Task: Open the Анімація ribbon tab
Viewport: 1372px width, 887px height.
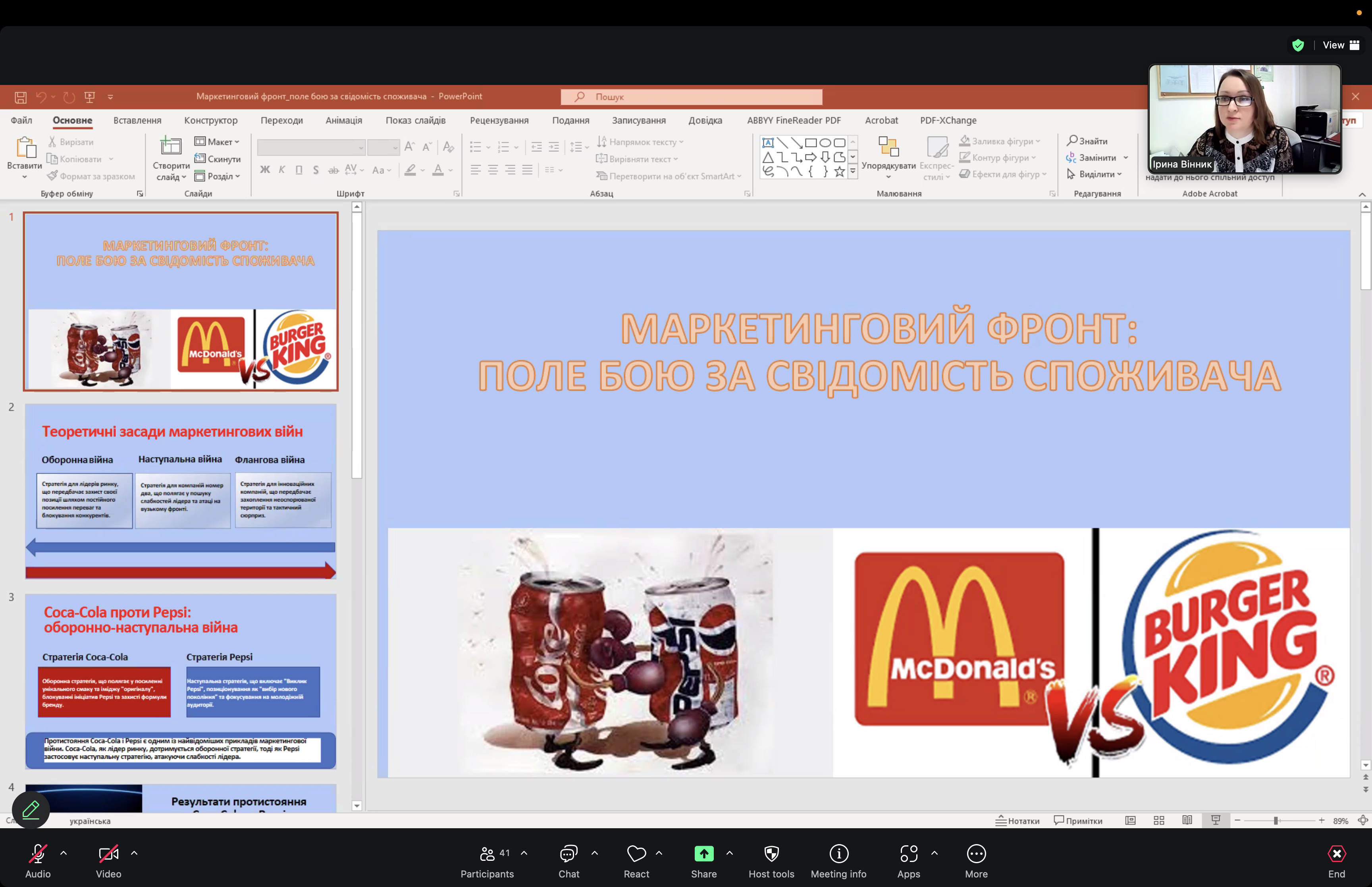Action: point(343,120)
